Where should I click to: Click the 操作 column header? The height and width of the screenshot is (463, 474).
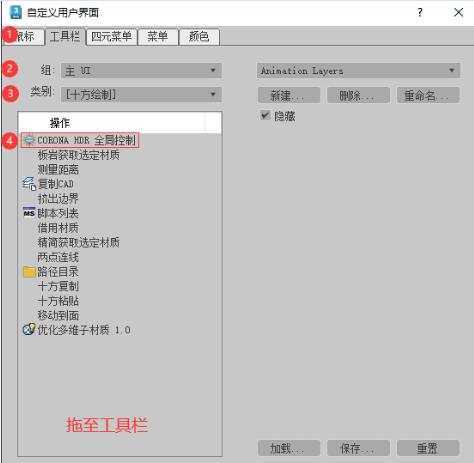click(x=112, y=123)
